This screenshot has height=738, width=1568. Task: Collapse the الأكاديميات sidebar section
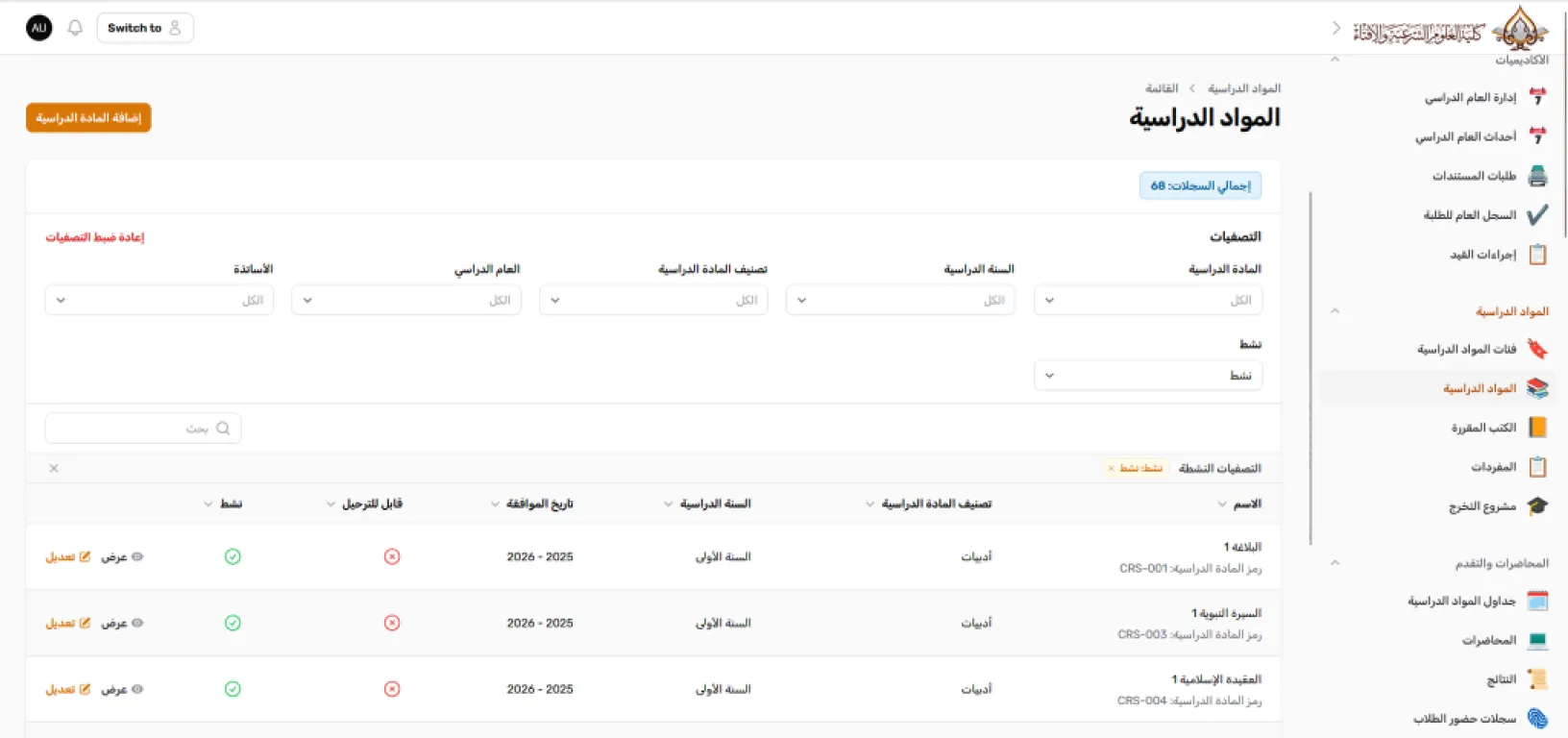click(1335, 60)
